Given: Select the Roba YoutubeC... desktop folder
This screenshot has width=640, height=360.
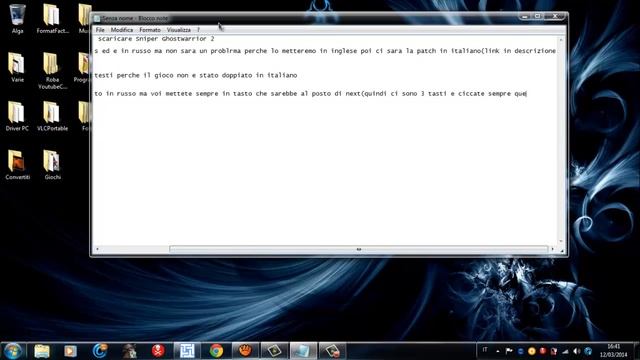Looking at the screenshot, I should pos(52,71).
